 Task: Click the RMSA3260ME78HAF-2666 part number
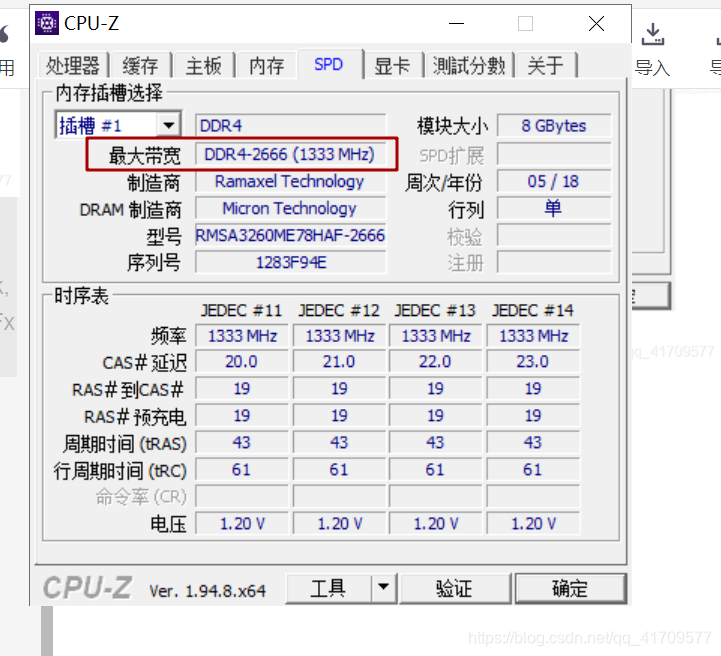(290, 235)
